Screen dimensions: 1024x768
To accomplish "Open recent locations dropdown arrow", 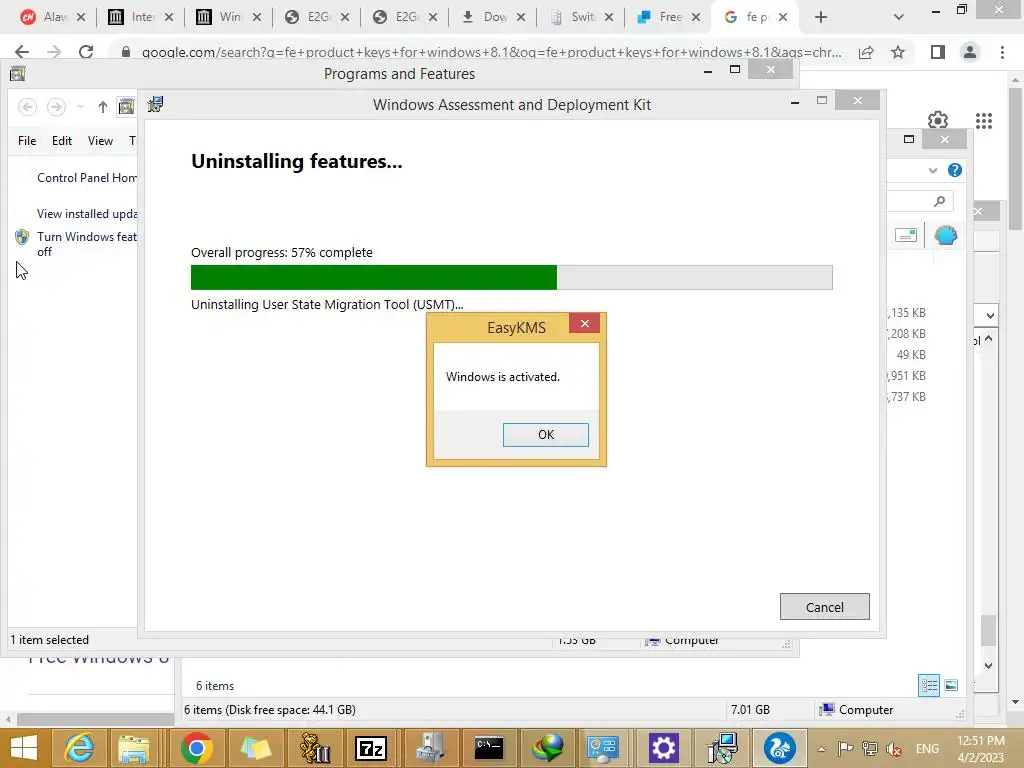I will pos(80,107).
